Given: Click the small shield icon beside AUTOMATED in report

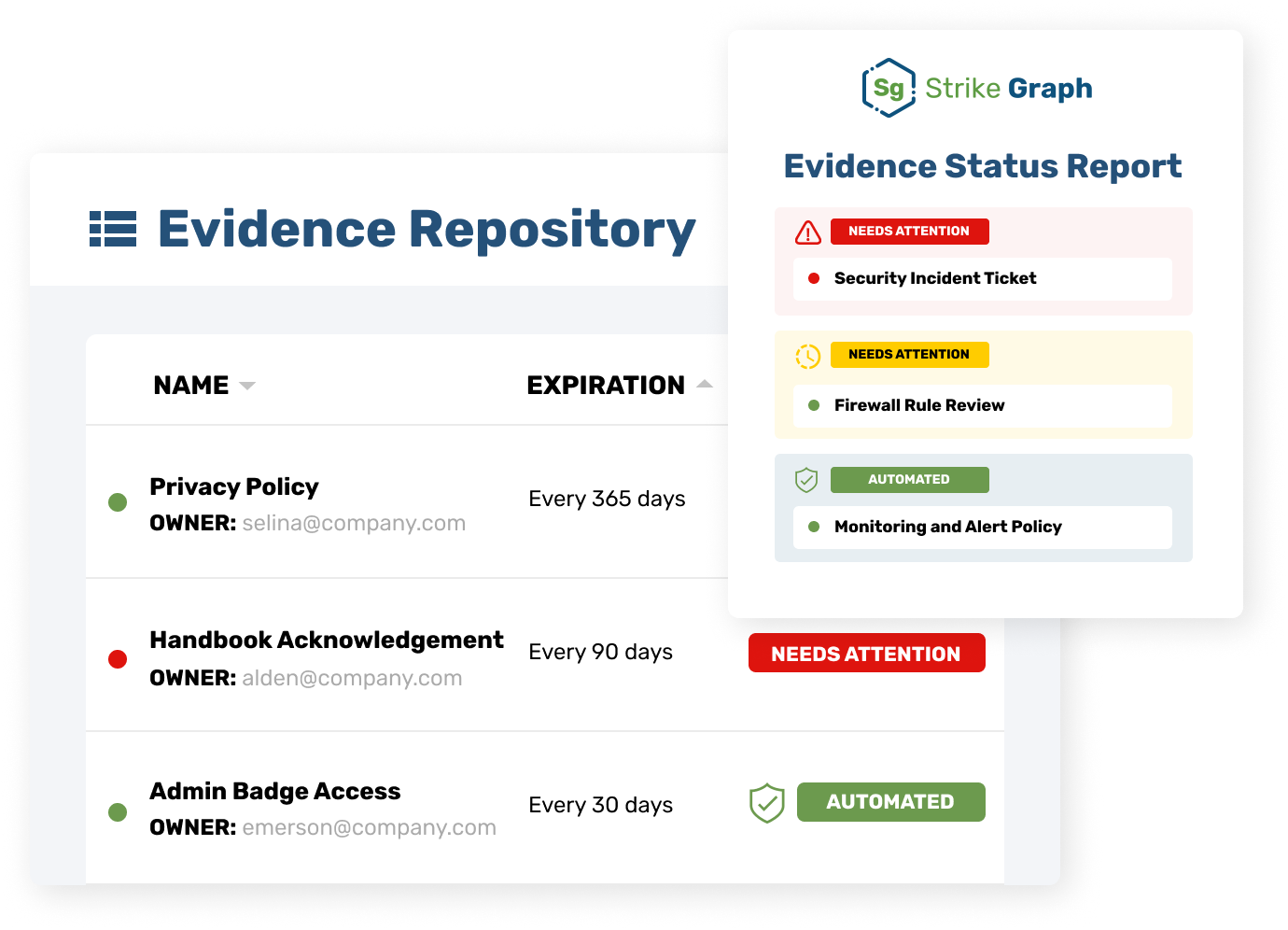Looking at the screenshot, I should (x=806, y=480).
